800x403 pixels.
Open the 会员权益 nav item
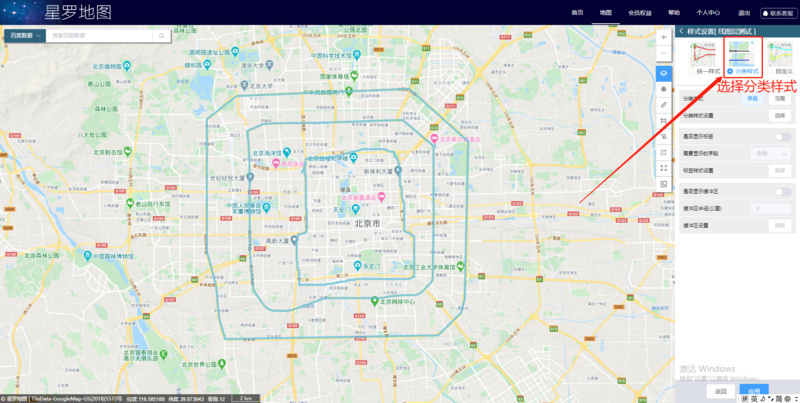click(x=640, y=13)
